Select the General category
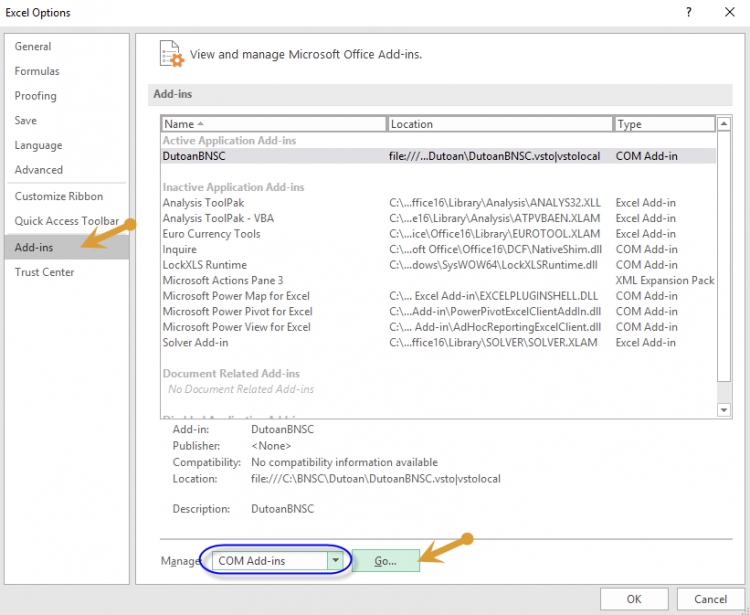Viewport: 750px width, 615px height. click(x=33, y=46)
